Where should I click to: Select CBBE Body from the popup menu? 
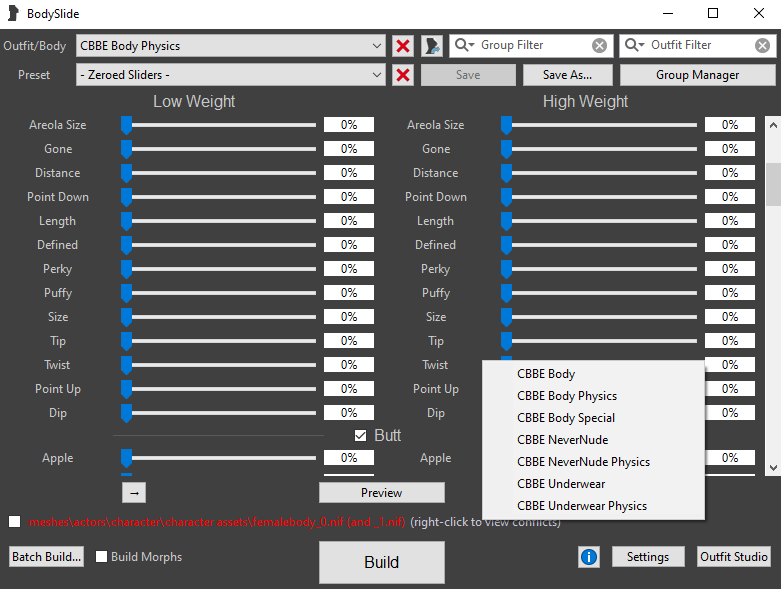[593, 374]
